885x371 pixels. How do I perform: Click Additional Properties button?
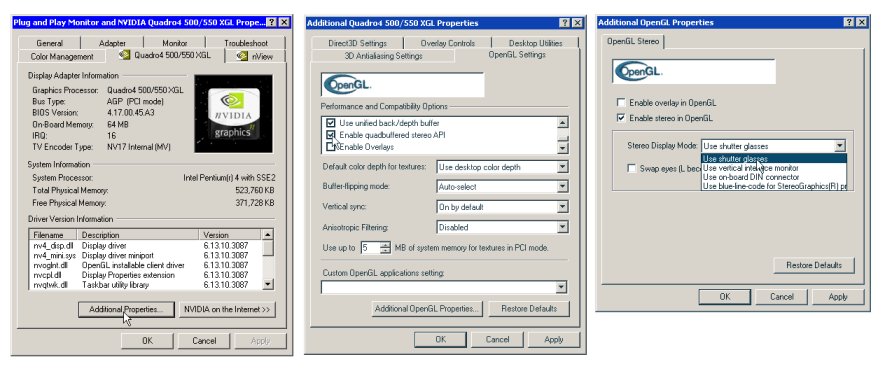point(126,309)
